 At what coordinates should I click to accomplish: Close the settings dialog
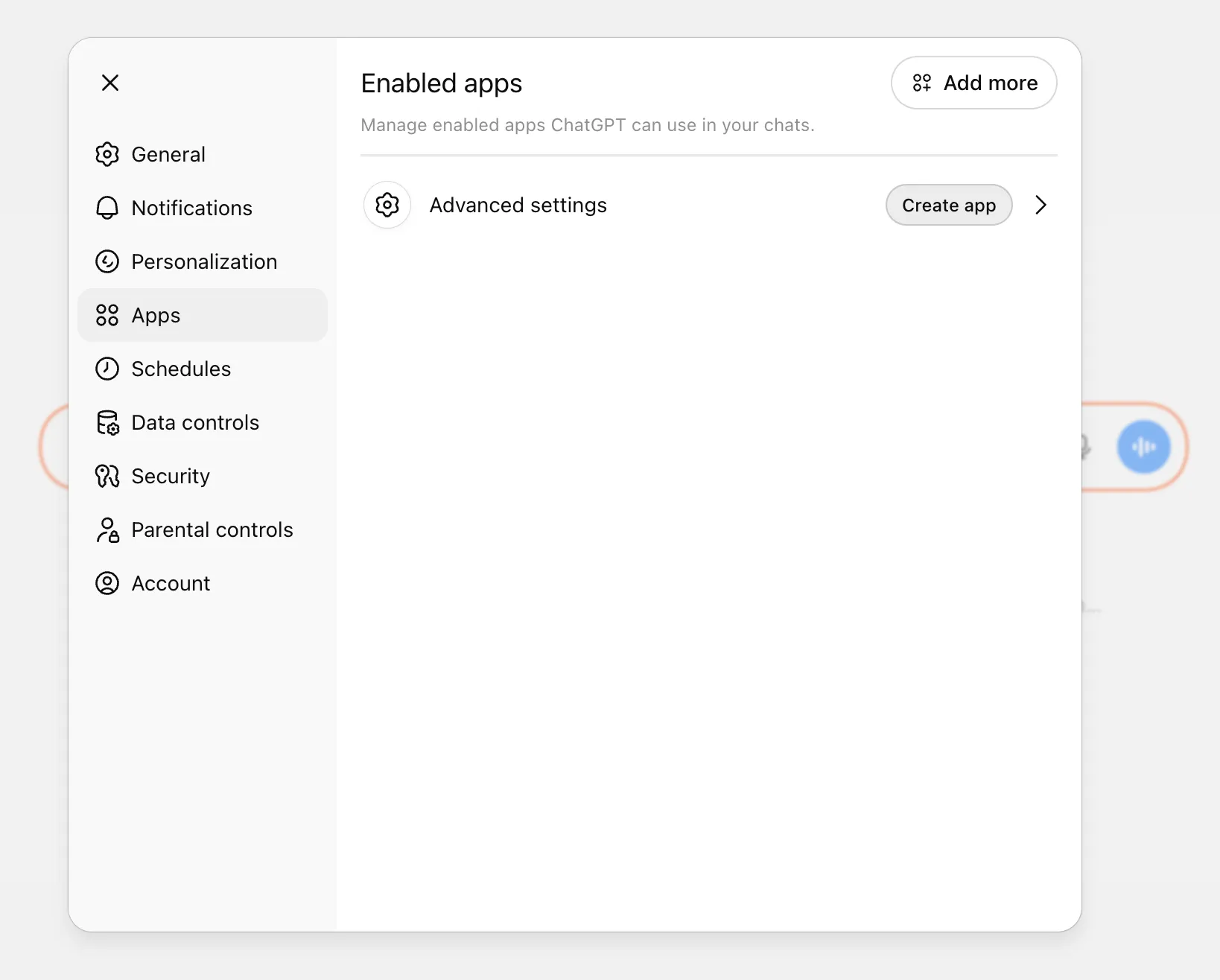110,83
